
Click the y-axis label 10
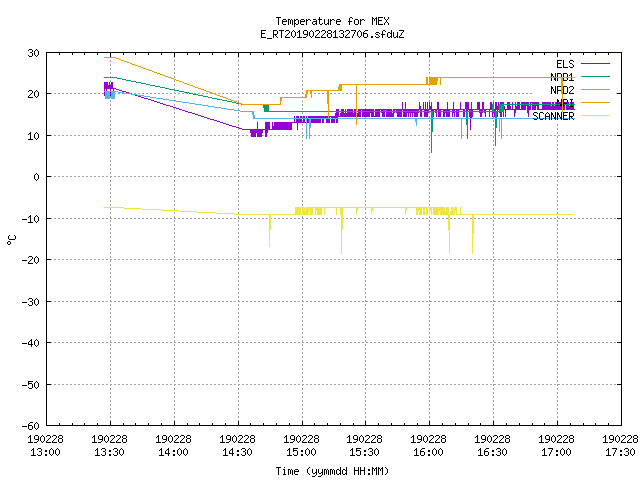(33, 136)
